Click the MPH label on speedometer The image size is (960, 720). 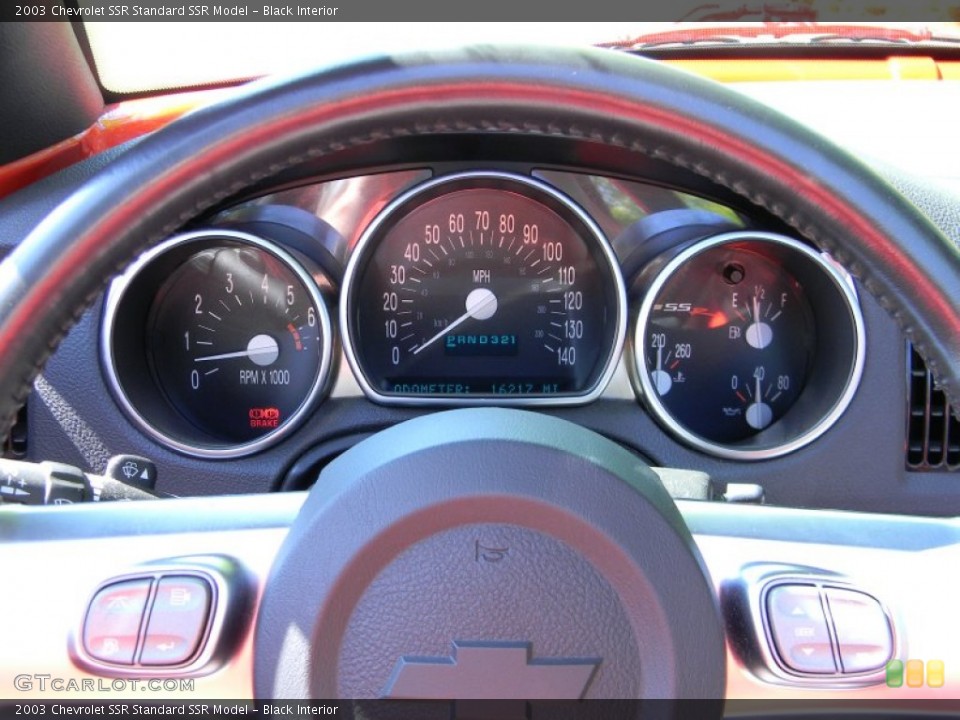[481, 277]
